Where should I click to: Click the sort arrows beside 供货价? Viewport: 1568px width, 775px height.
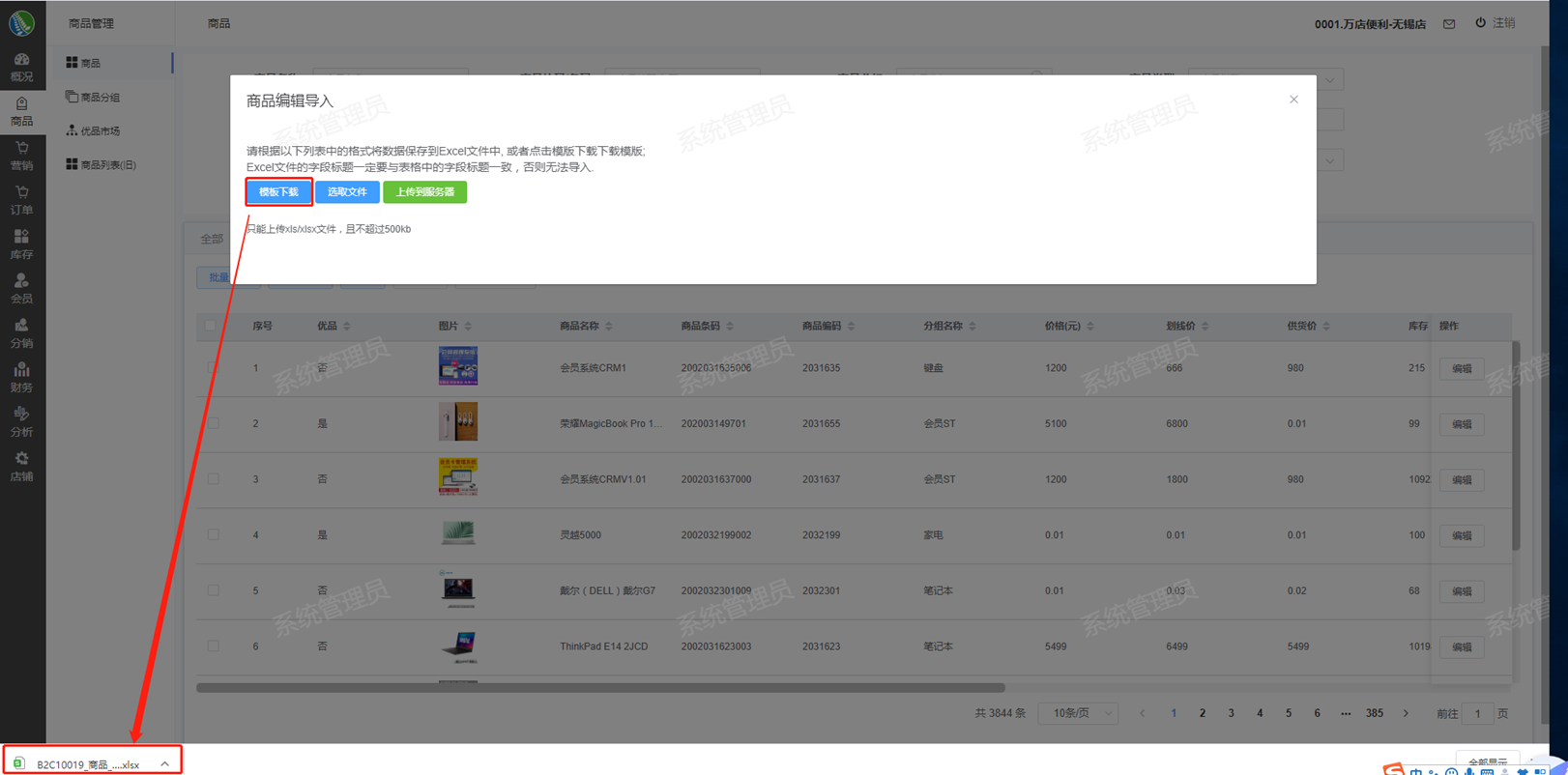tap(1326, 327)
